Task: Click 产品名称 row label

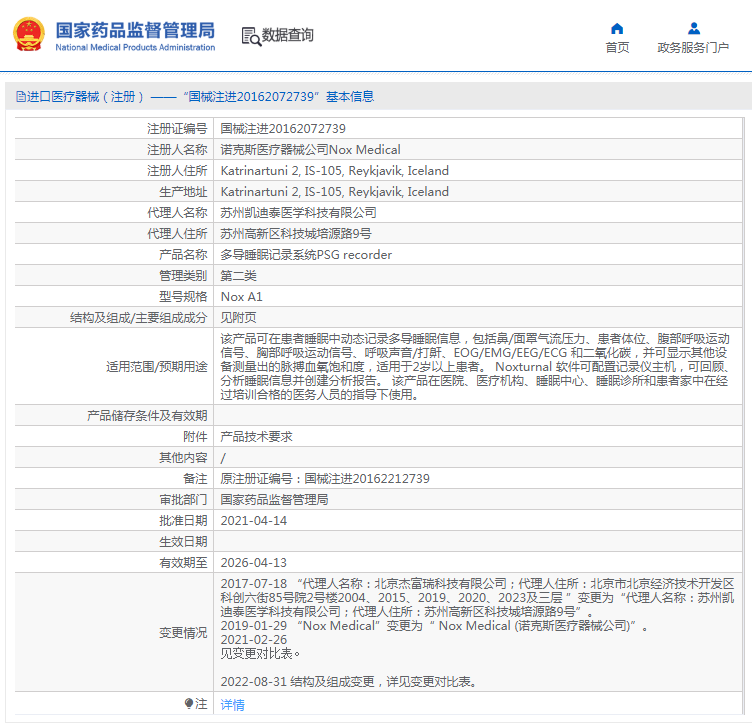Action: click(183, 255)
